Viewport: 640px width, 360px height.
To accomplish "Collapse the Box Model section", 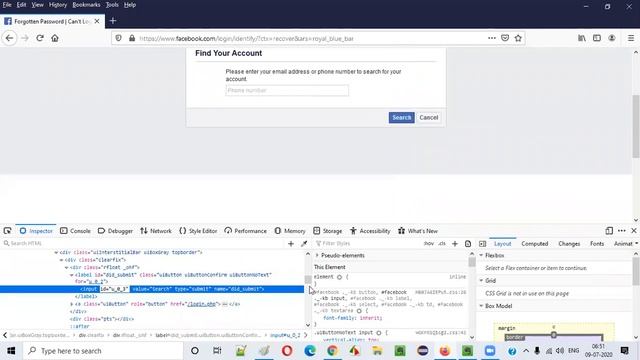I will click(481, 306).
